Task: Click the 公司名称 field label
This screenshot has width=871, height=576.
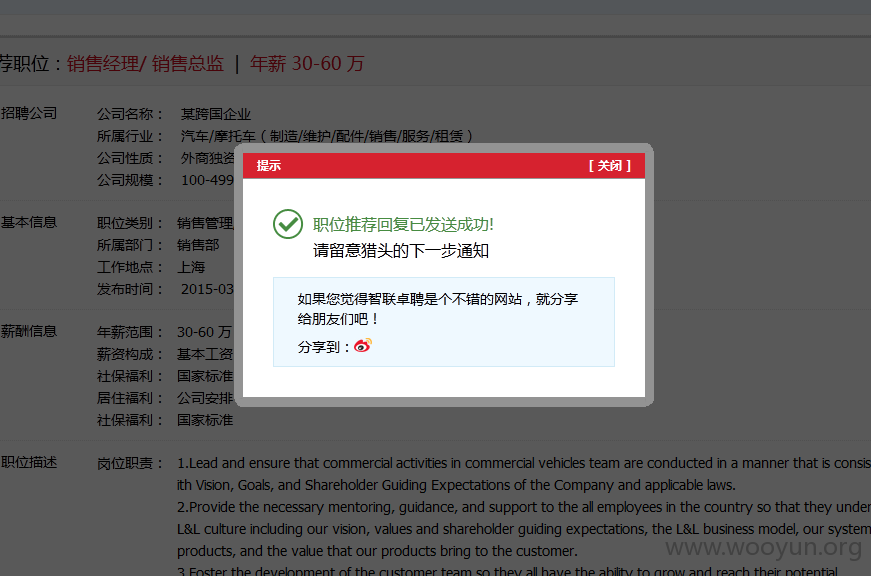Action: pos(130,114)
